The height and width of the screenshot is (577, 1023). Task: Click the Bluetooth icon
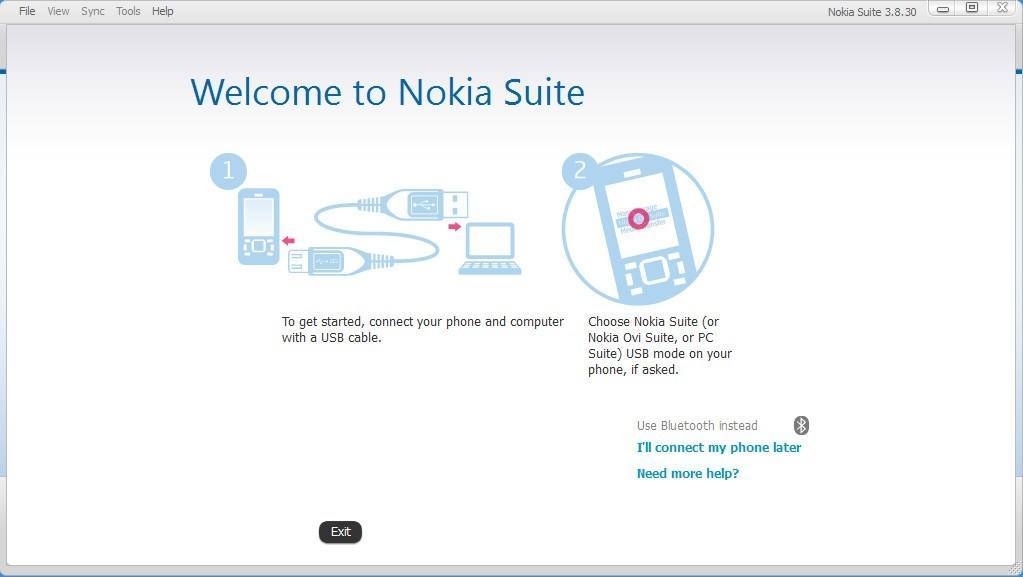[x=801, y=425]
